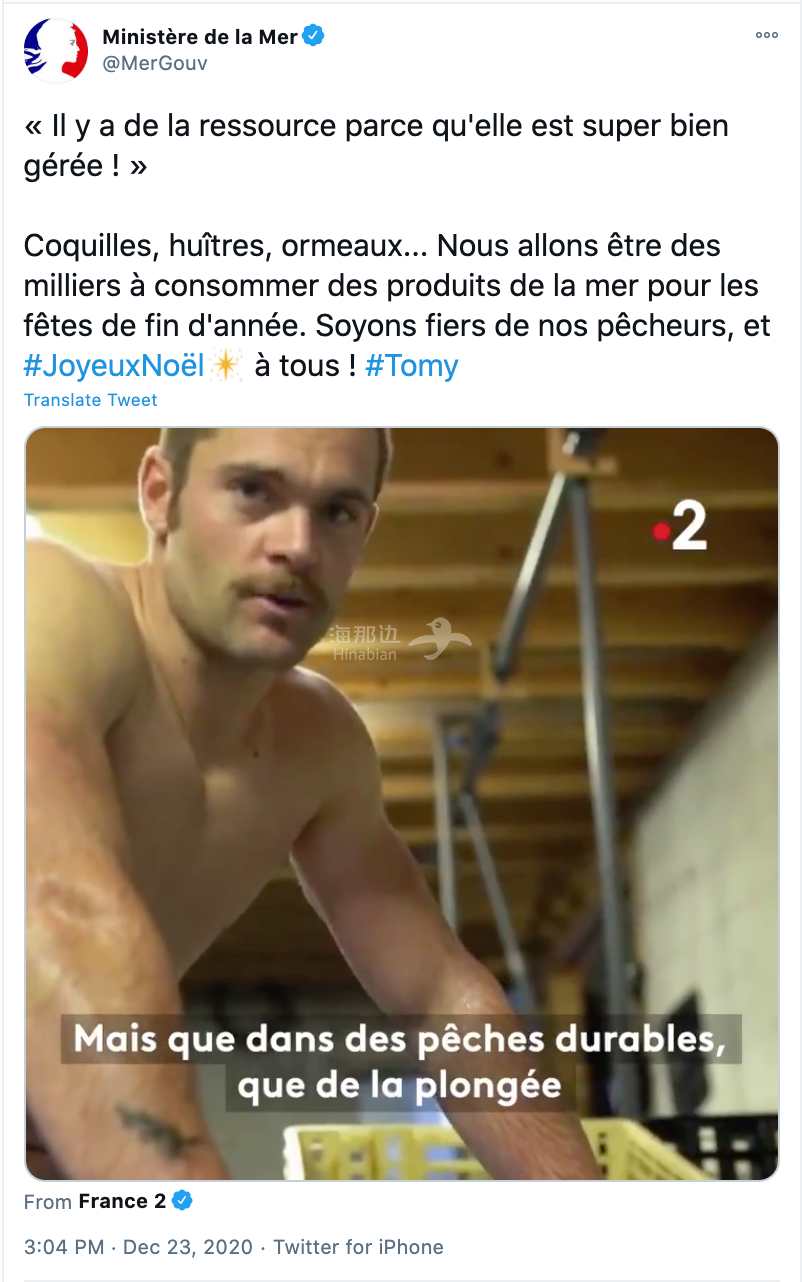This screenshot has width=802, height=1282.
Task: Click Translate Tweet
Action: (x=91, y=400)
